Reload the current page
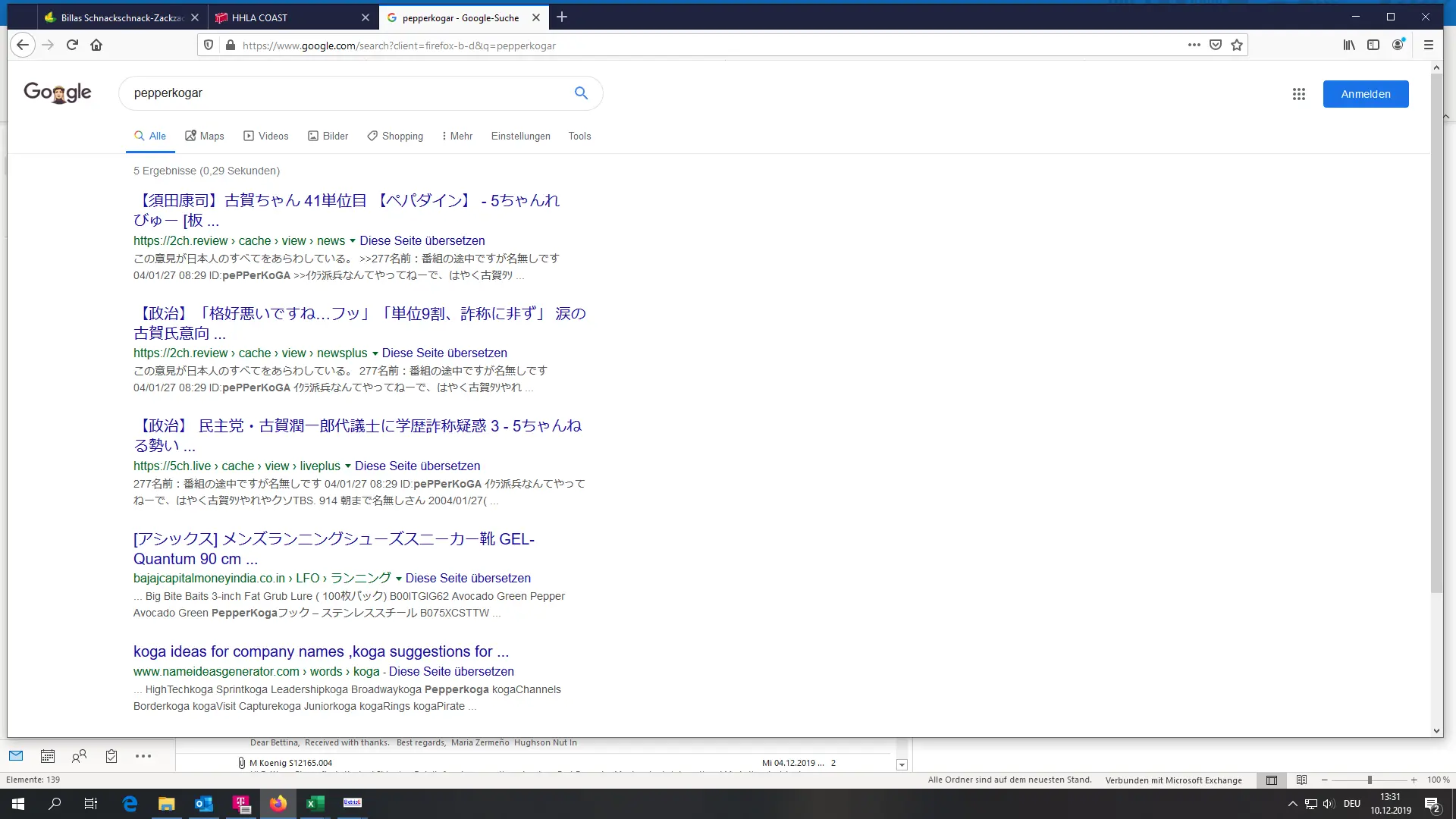 point(72,45)
